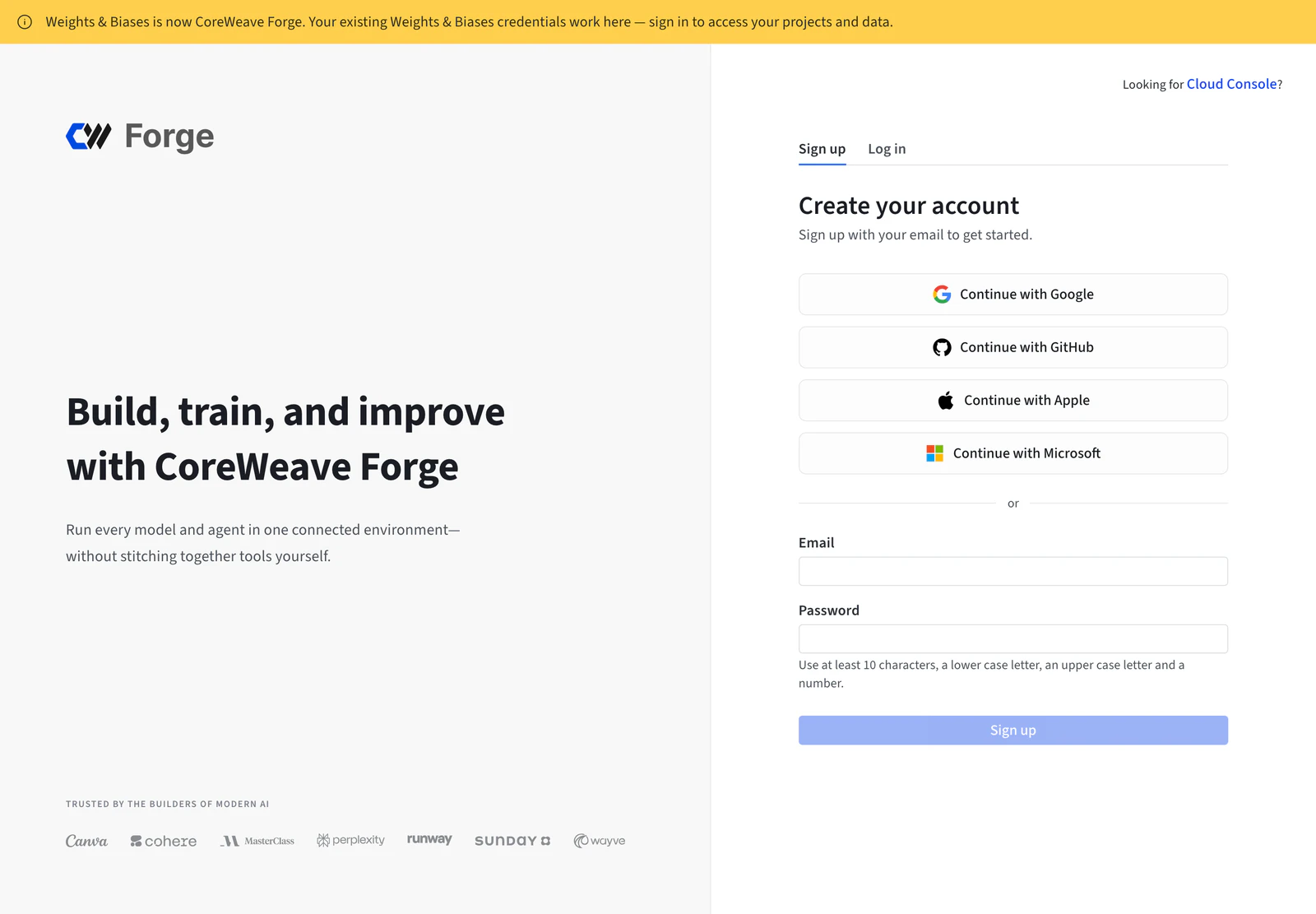Click the blue Sign up submit button

pos(1013,731)
